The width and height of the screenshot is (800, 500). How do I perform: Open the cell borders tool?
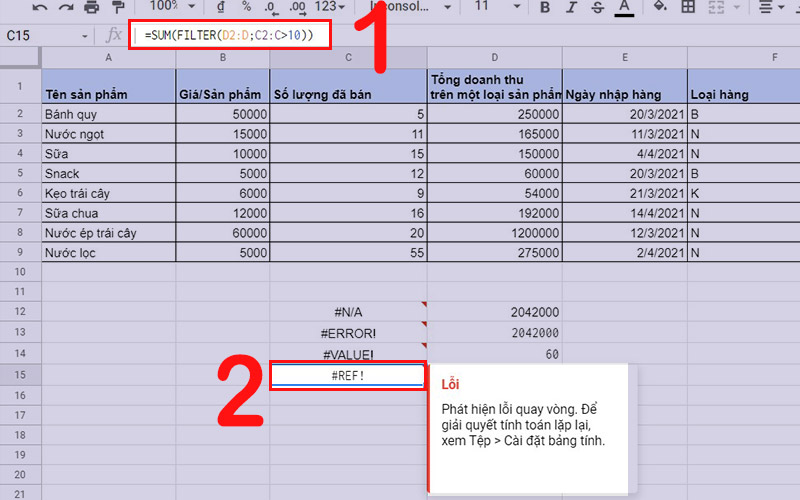pos(688,7)
